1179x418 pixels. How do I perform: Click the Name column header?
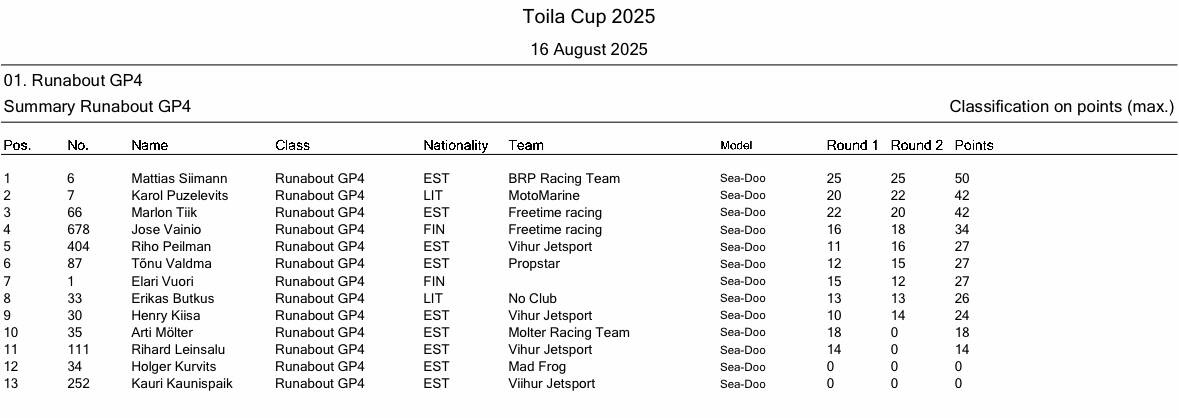150,146
